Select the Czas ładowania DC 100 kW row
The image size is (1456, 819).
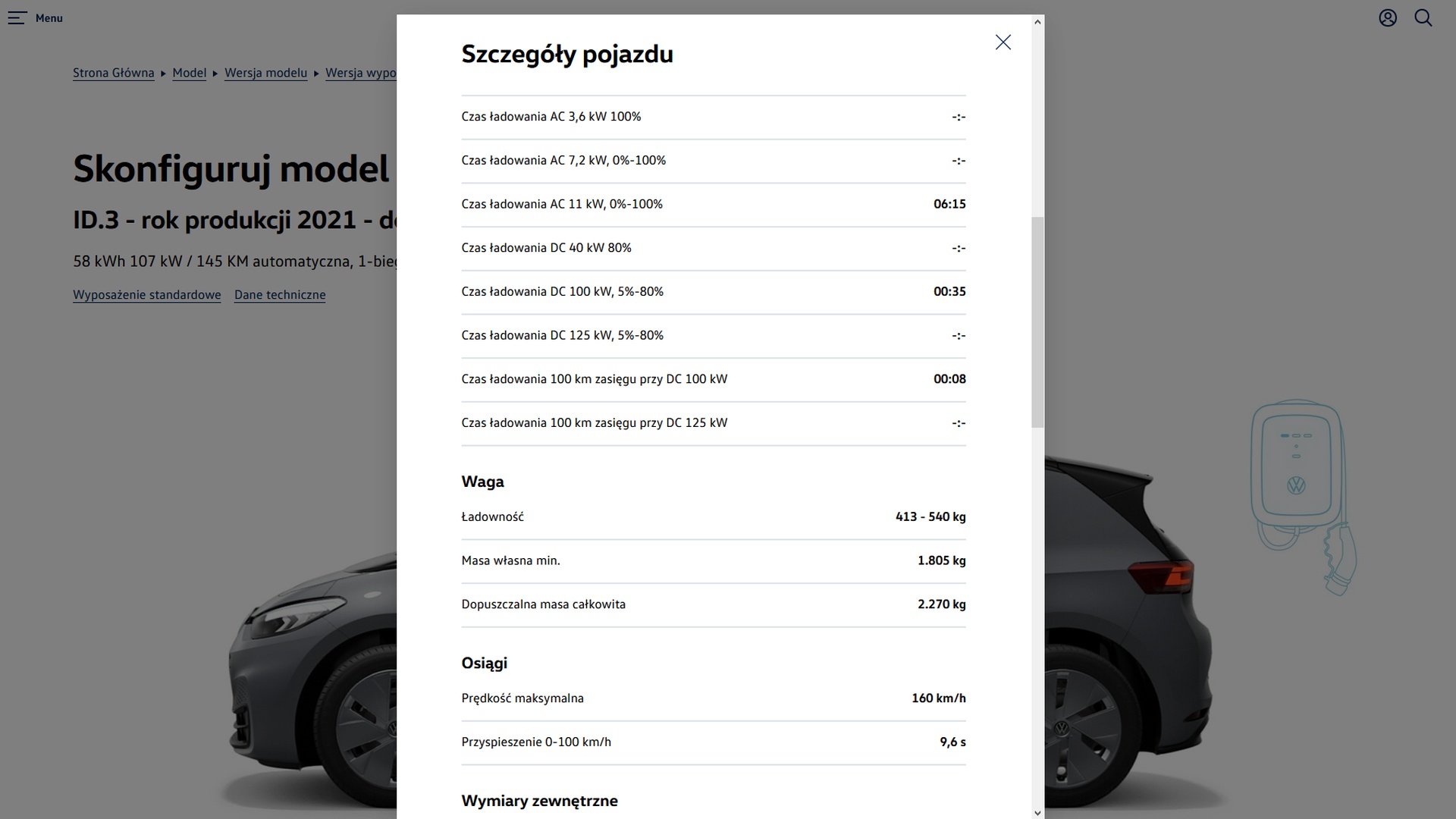click(x=713, y=292)
